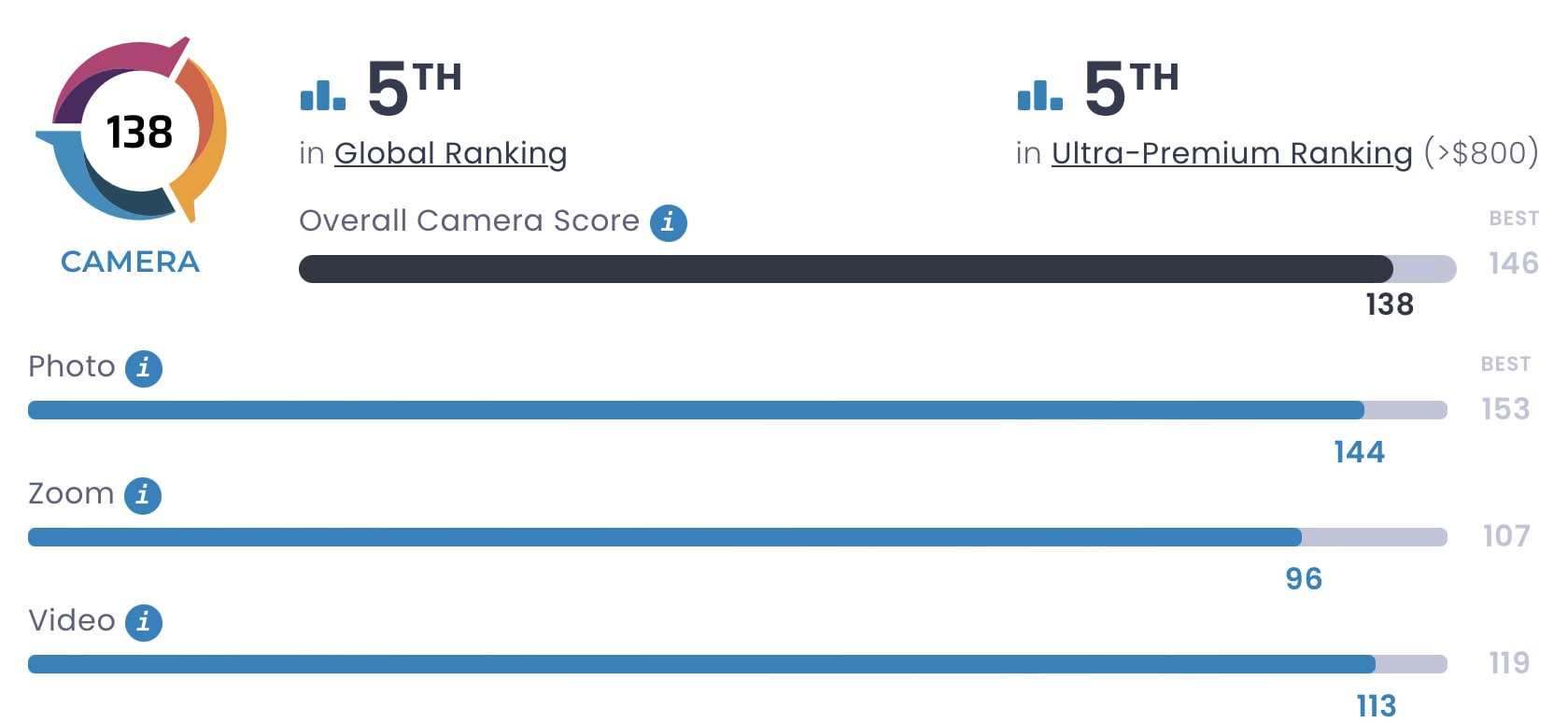This screenshot has width=1568, height=723.
Task: Click the bar chart icon beside Ultra-Premium Ranking
Action: click(1040, 94)
